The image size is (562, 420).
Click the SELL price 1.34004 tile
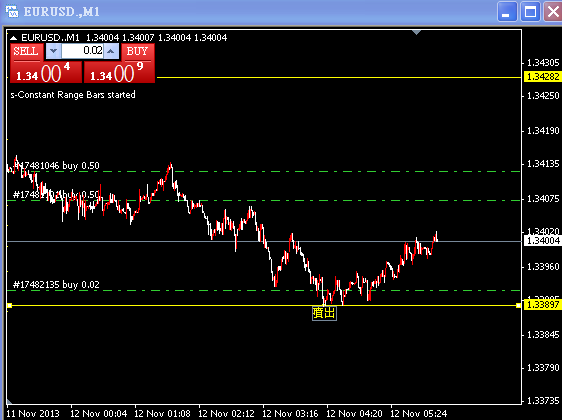point(46,72)
